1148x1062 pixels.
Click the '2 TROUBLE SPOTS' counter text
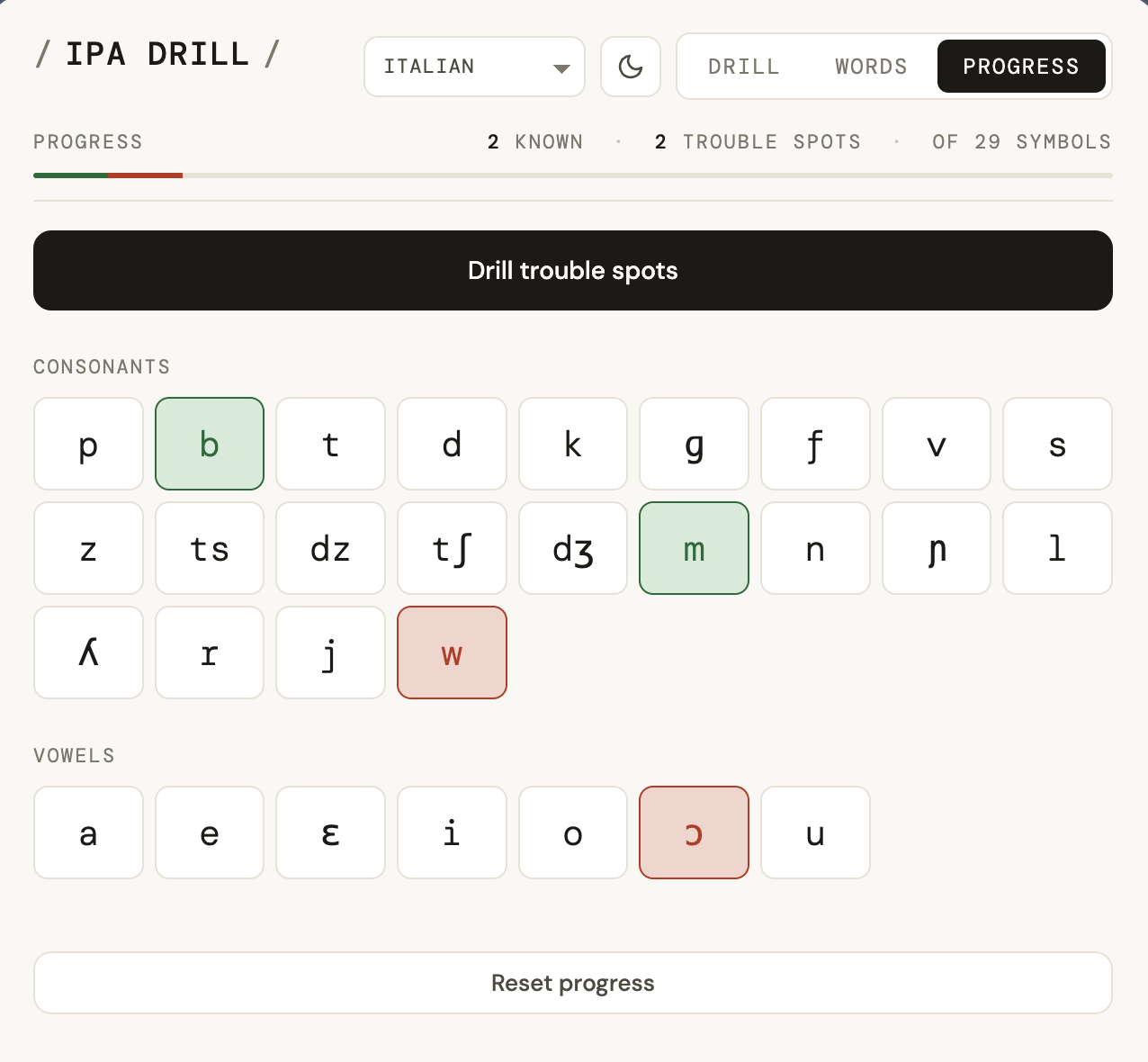pos(758,142)
